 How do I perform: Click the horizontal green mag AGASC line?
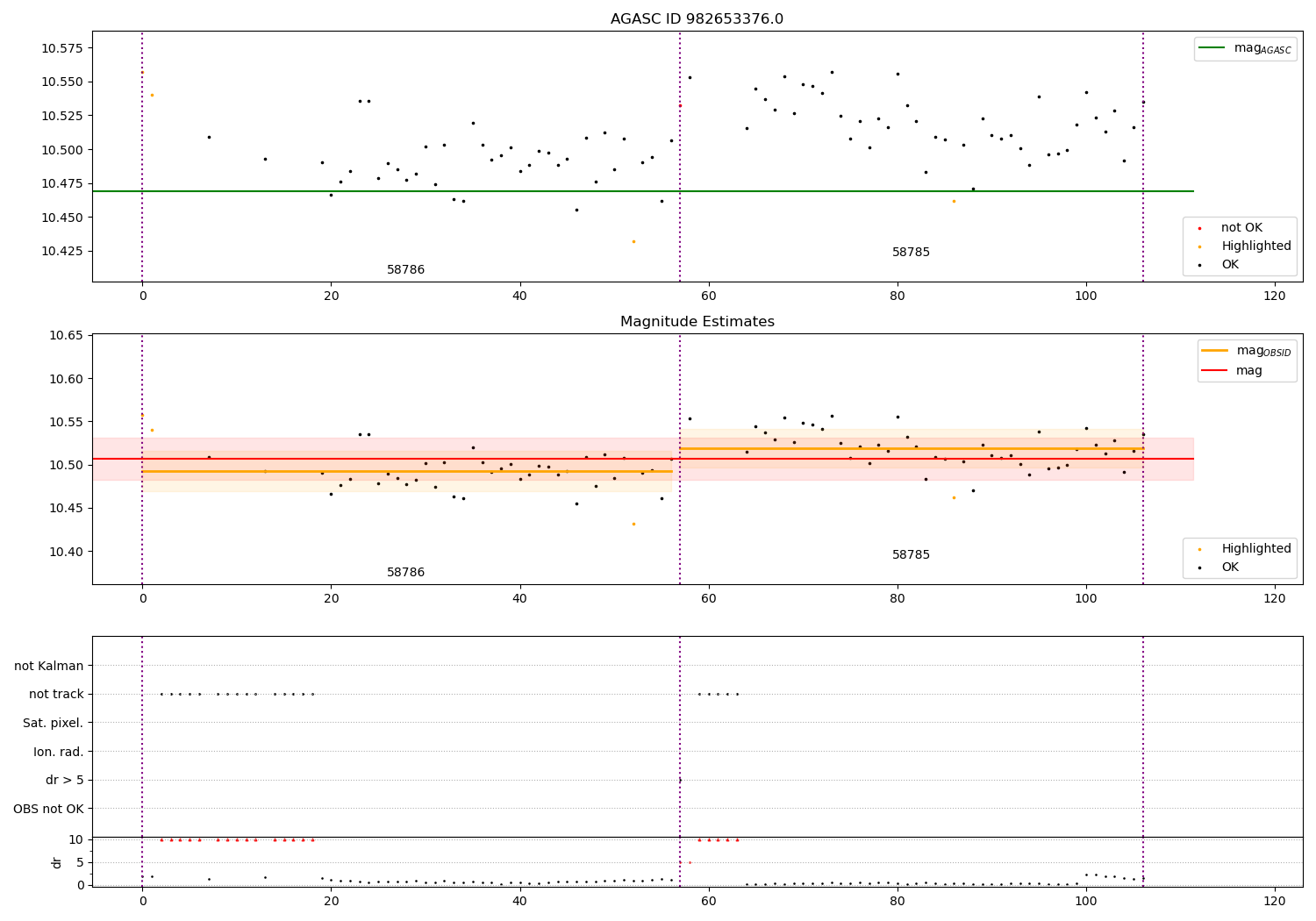(643, 191)
